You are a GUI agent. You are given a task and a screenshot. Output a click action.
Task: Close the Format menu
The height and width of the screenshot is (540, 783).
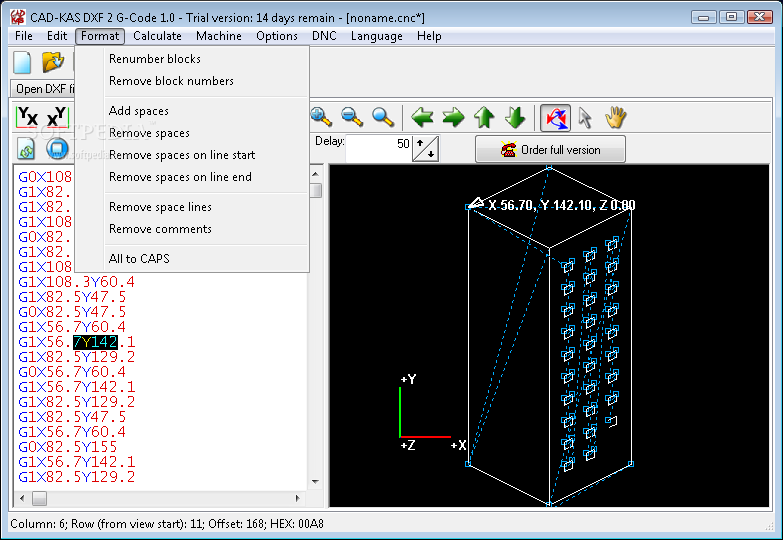[x=100, y=36]
